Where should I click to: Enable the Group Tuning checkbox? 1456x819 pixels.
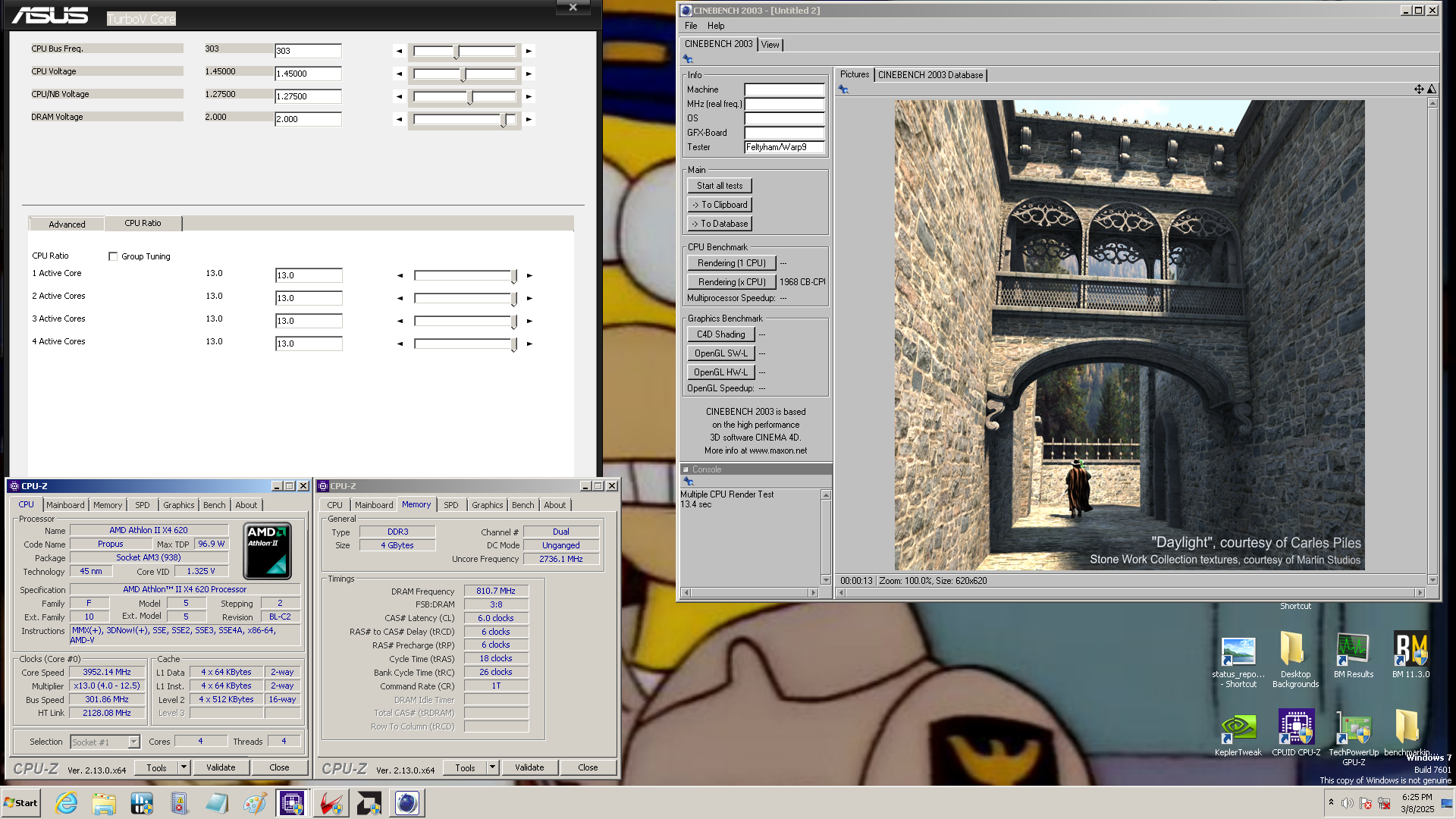[113, 256]
